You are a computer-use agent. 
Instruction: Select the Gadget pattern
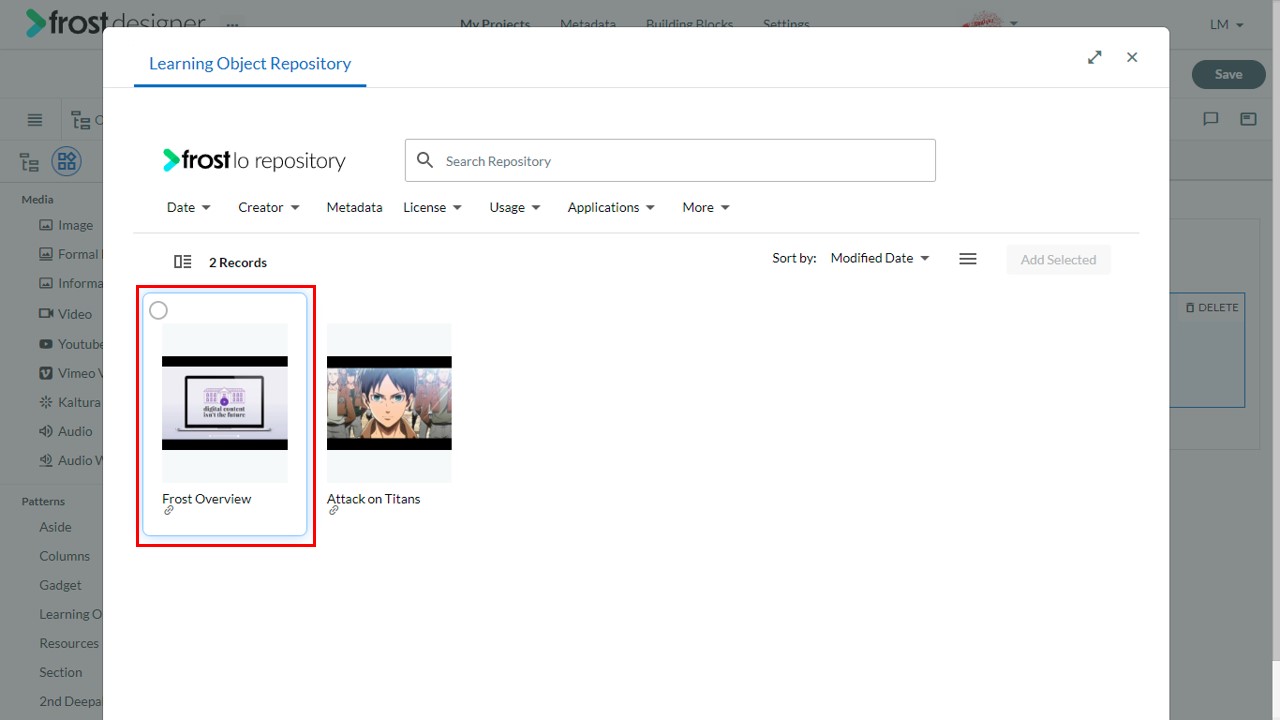click(x=60, y=585)
